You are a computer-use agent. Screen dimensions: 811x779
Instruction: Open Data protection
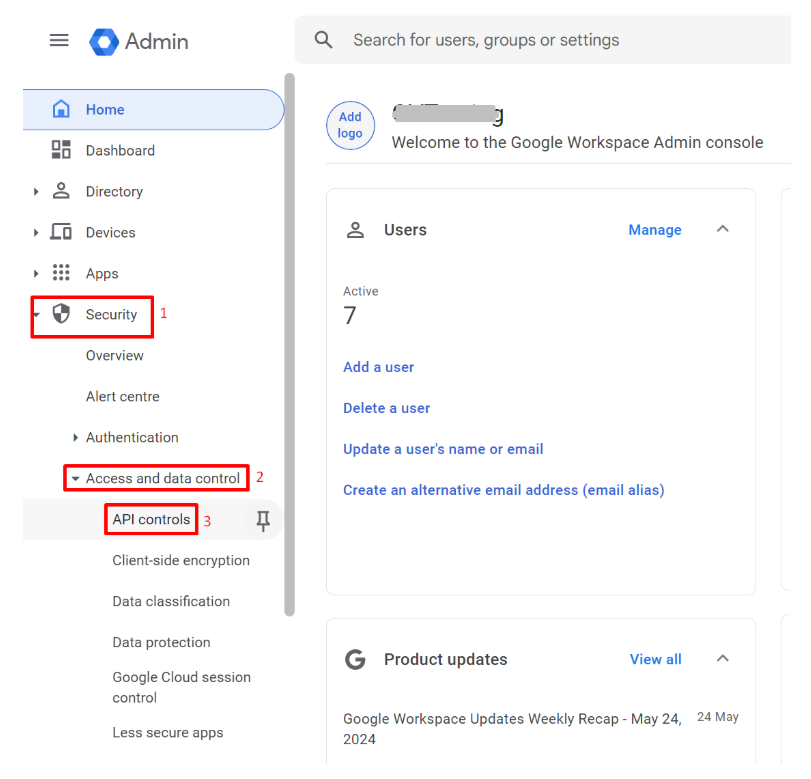click(x=161, y=642)
